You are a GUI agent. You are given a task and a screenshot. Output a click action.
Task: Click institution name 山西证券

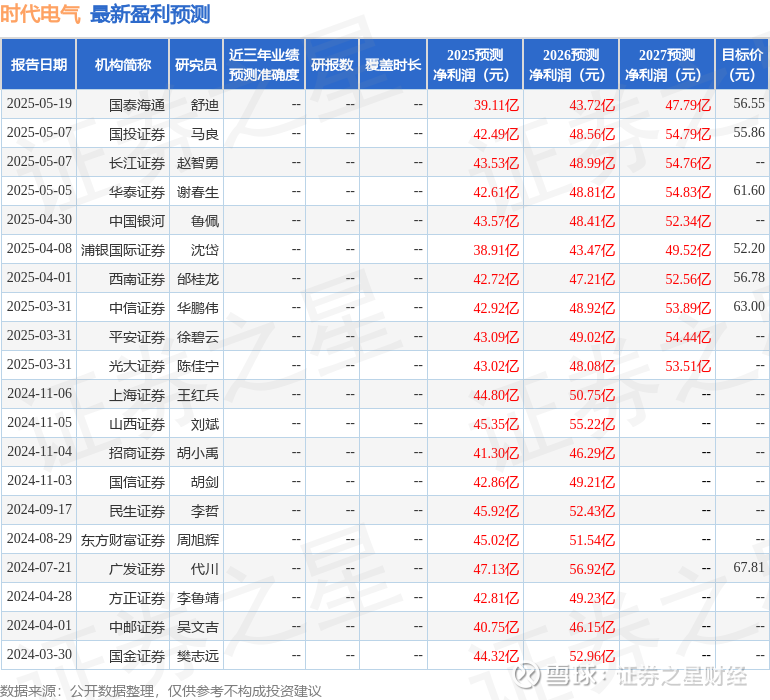[x=137, y=424]
